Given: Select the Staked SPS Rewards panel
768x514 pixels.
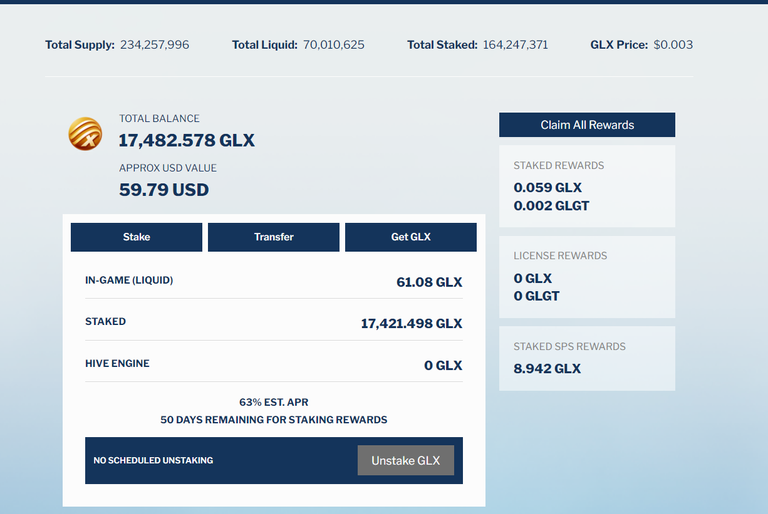Looking at the screenshot, I should click(x=587, y=358).
